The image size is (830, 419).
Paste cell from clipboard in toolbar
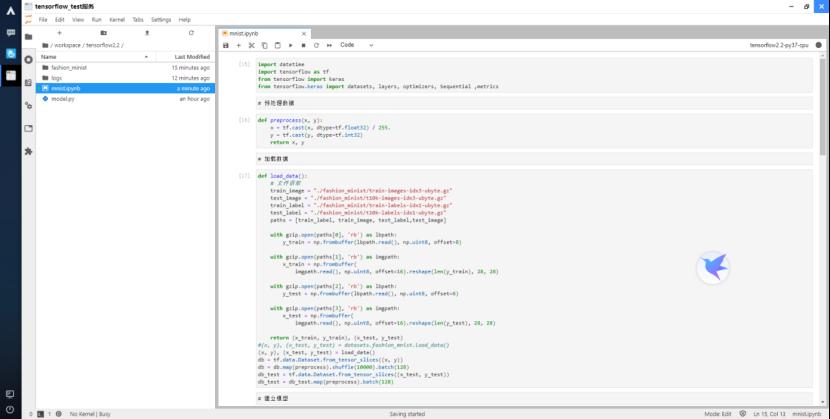coord(277,45)
